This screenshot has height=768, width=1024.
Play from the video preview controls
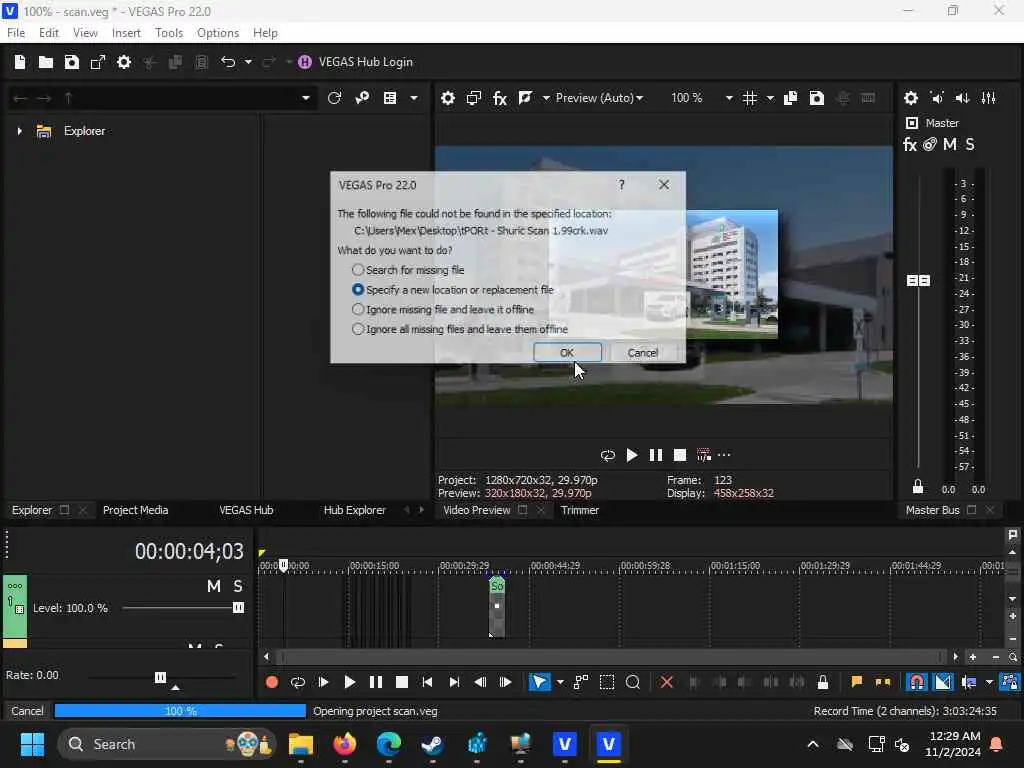(632, 455)
